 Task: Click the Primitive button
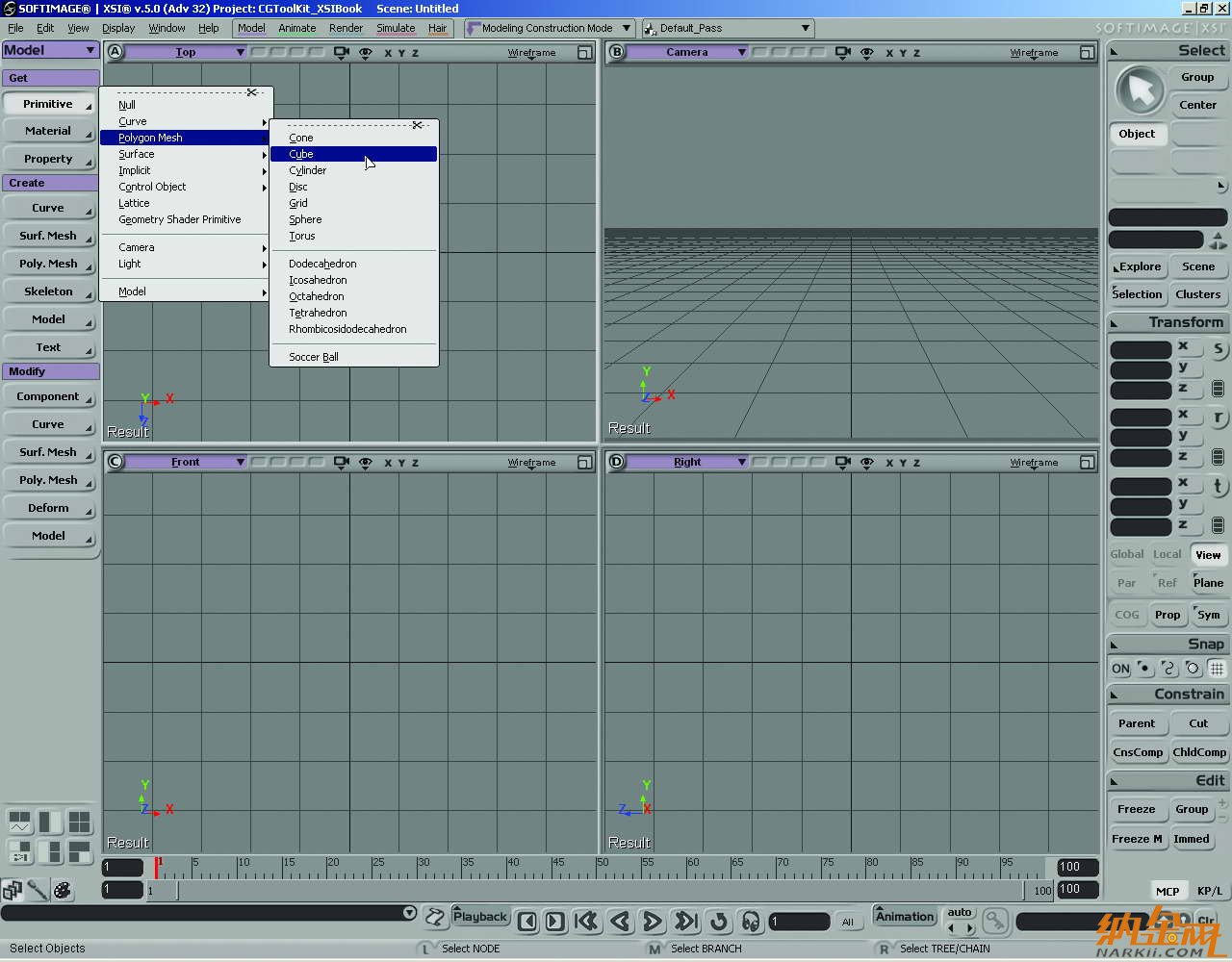pyautogui.click(x=48, y=104)
